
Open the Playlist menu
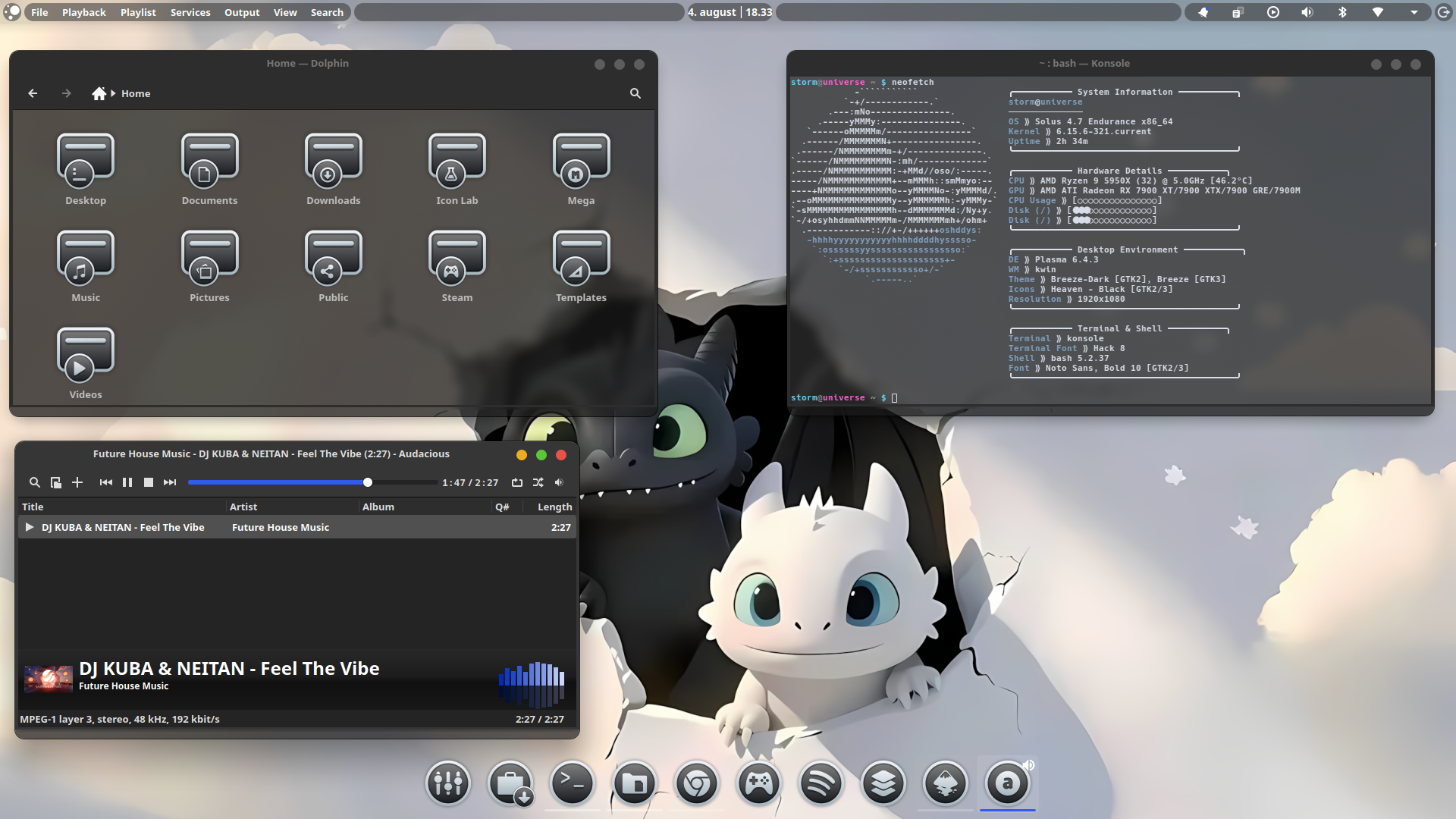138,12
